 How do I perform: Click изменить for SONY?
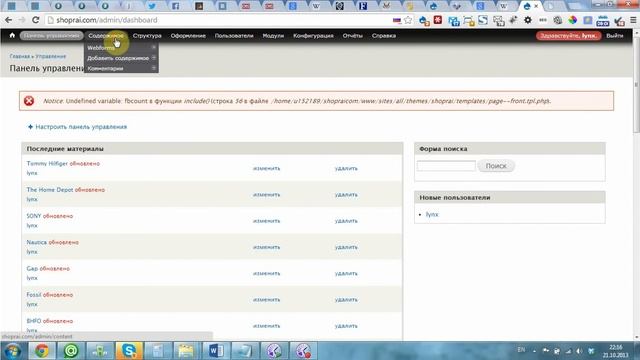point(266,221)
